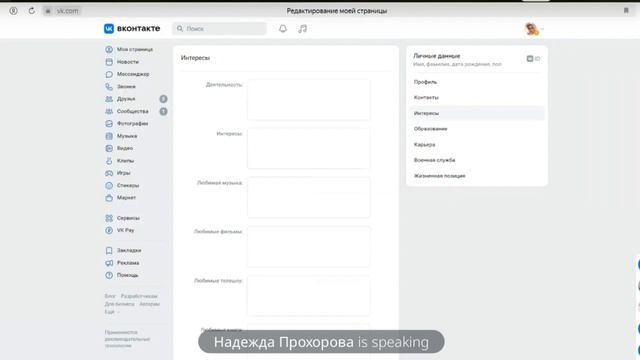Reload the page with refresh icon
The width and height of the screenshot is (640, 360).
[31, 11]
